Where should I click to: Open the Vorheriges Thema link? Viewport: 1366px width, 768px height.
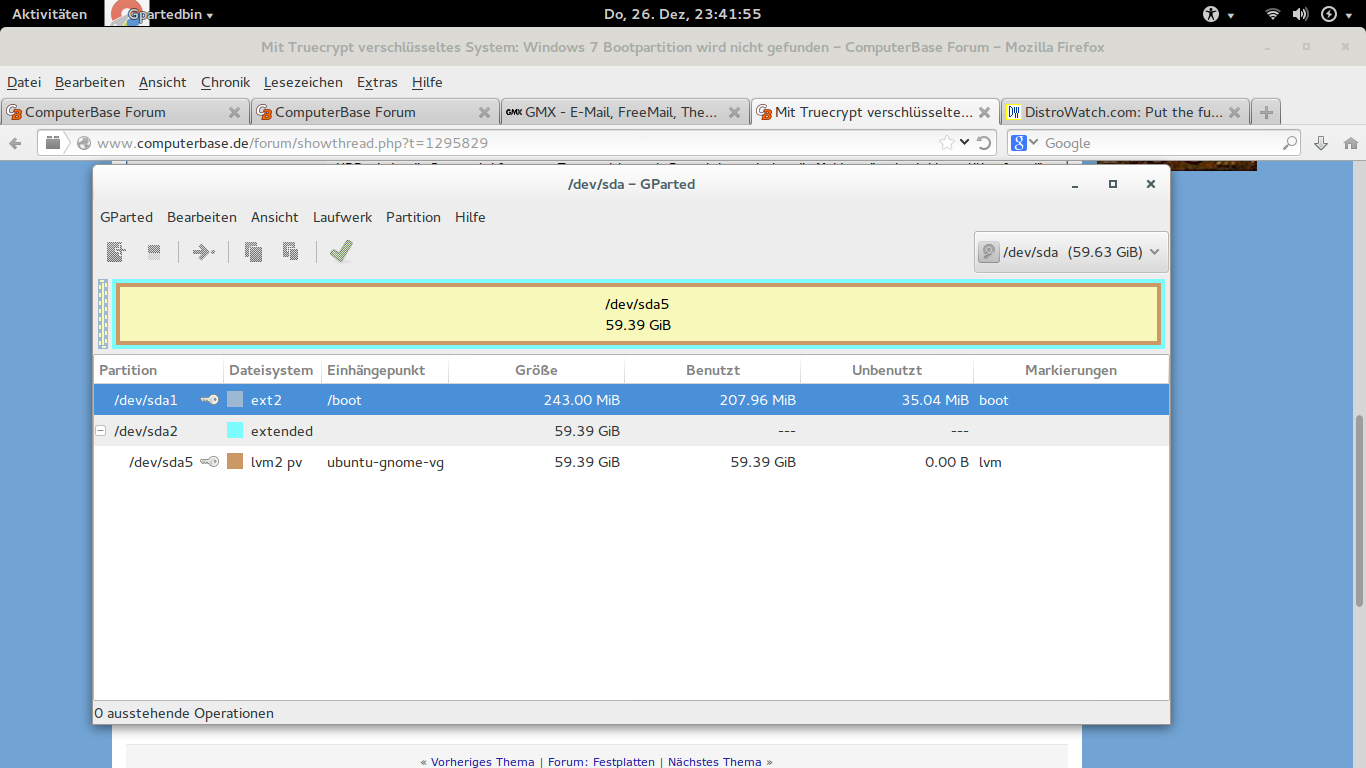483,762
